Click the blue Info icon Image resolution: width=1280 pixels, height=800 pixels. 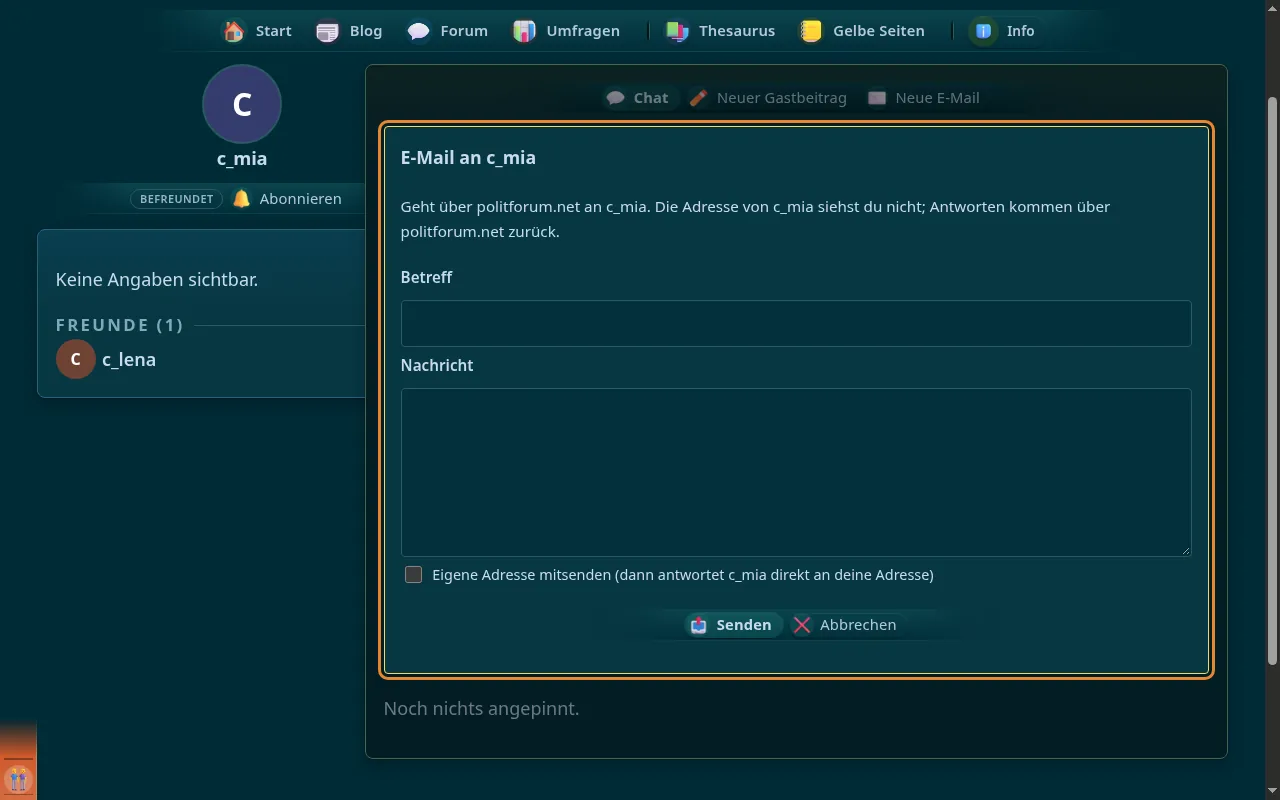click(x=984, y=31)
